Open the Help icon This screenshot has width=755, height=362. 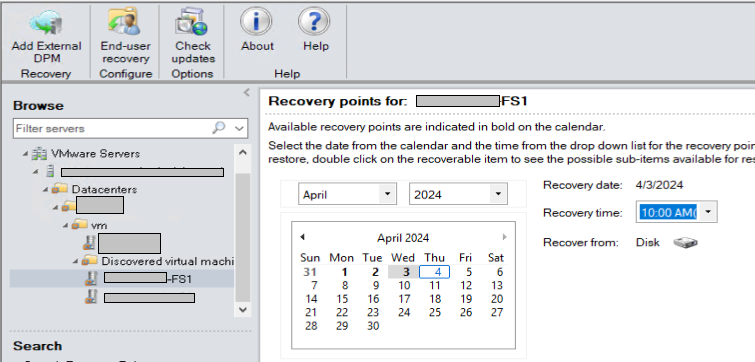pos(314,22)
